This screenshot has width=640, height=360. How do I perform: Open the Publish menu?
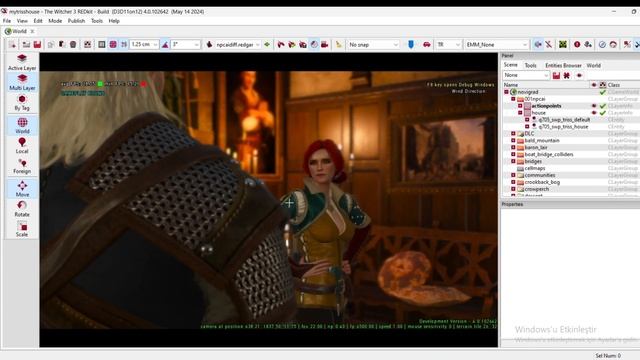(76, 21)
